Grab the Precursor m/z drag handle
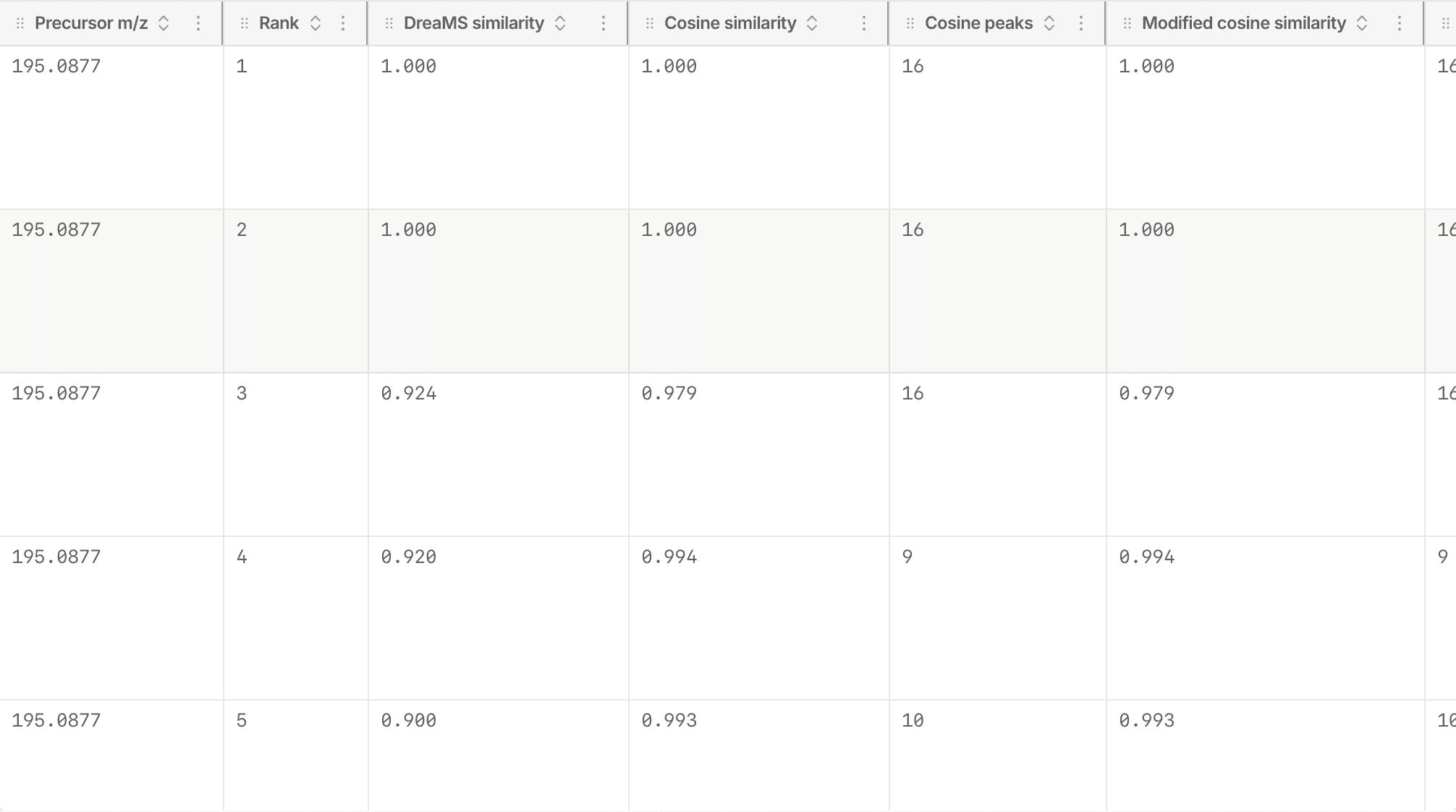This screenshot has height=812, width=1456. click(x=20, y=23)
